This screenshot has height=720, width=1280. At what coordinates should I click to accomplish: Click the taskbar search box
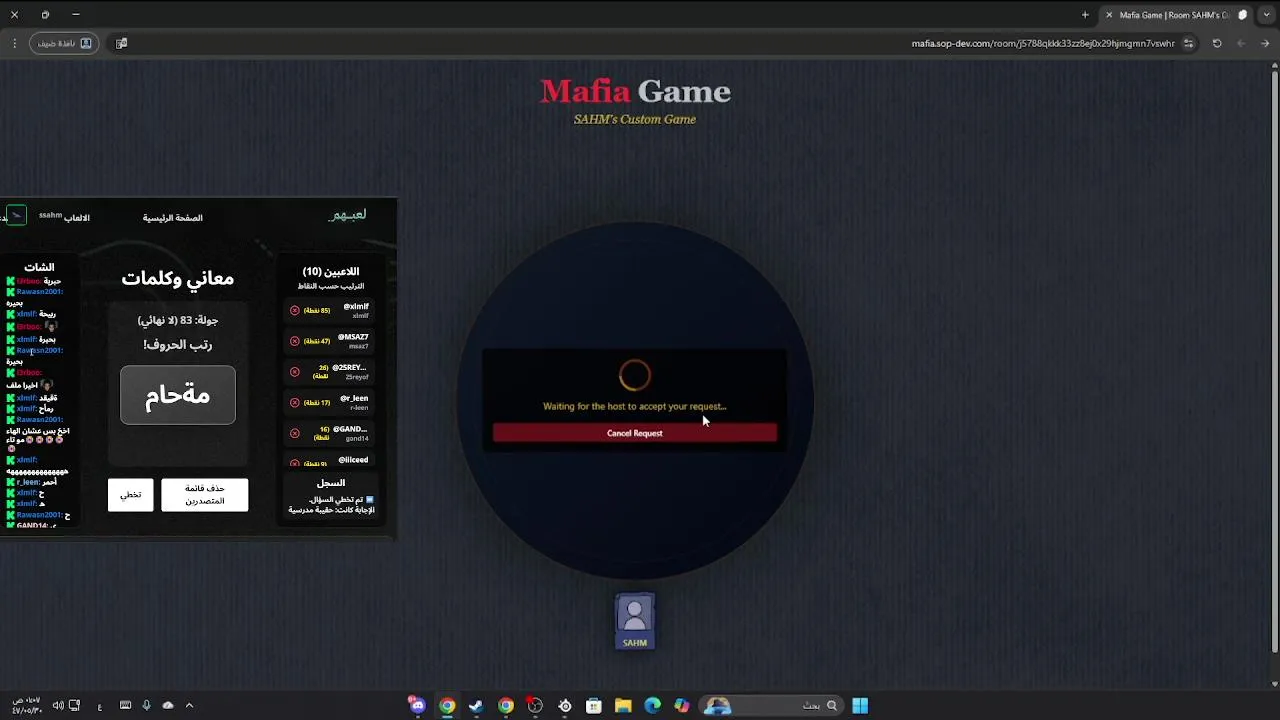[x=772, y=706]
